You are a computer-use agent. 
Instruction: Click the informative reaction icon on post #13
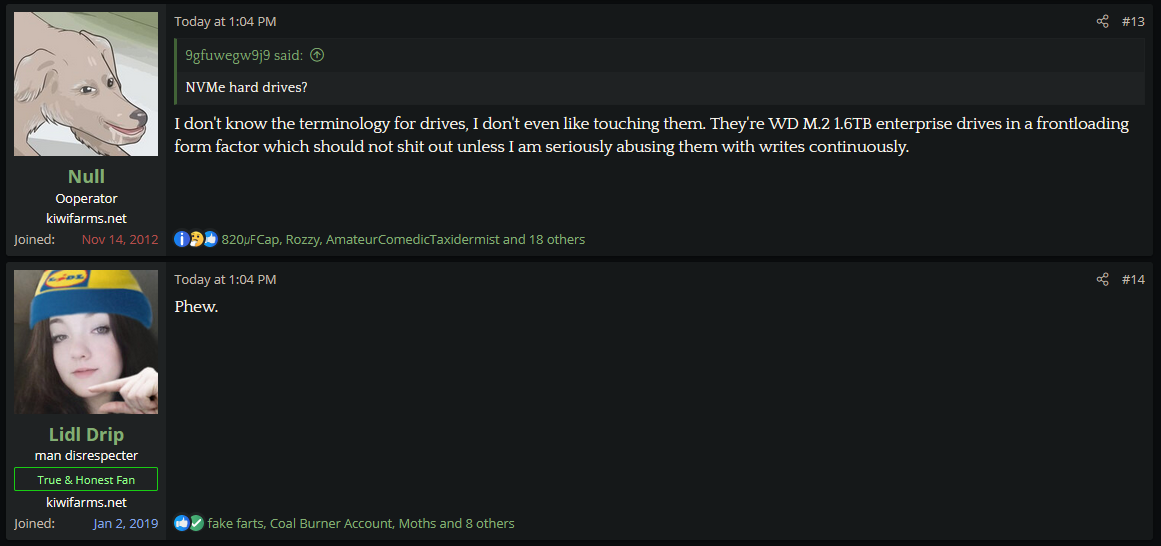click(181, 239)
